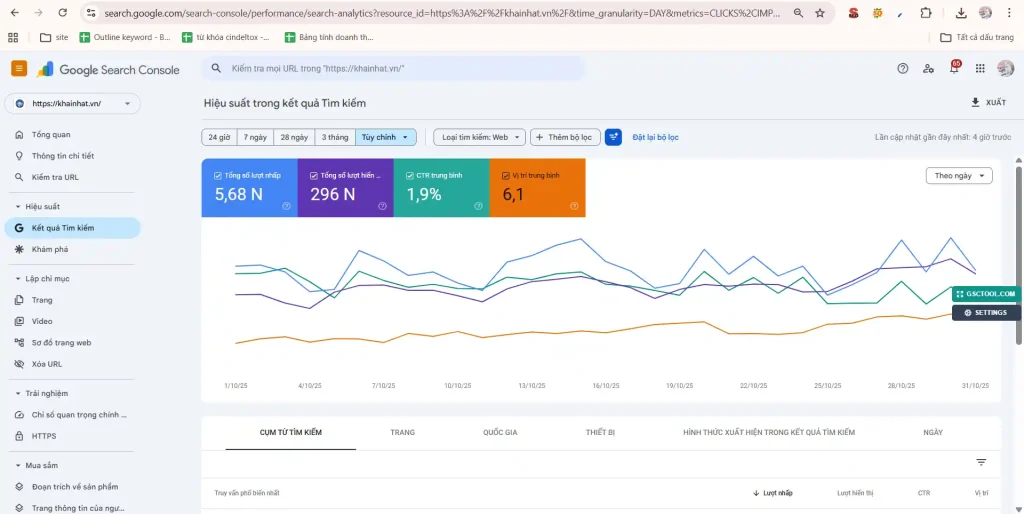
Task: Open browser downloads icon
Action: (x=961, y=12)
